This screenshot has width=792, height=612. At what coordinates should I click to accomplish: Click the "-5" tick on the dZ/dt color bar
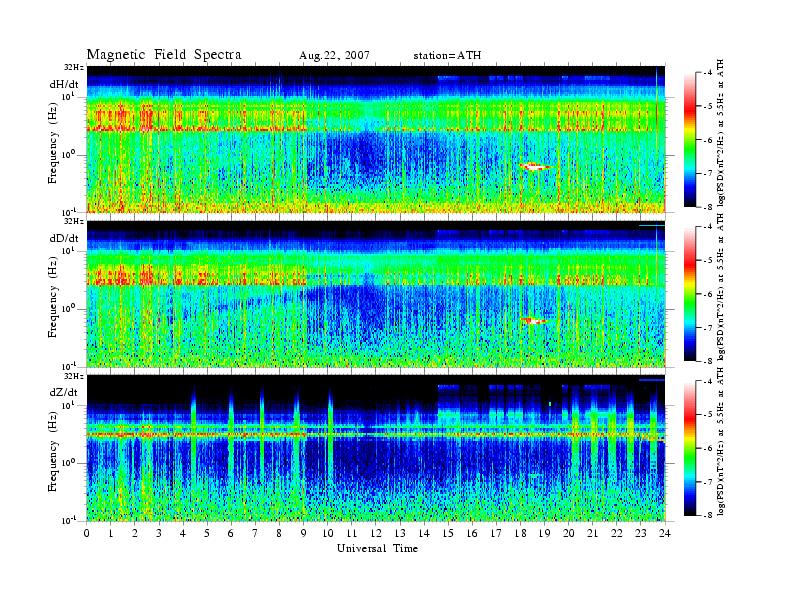[708, 414]
